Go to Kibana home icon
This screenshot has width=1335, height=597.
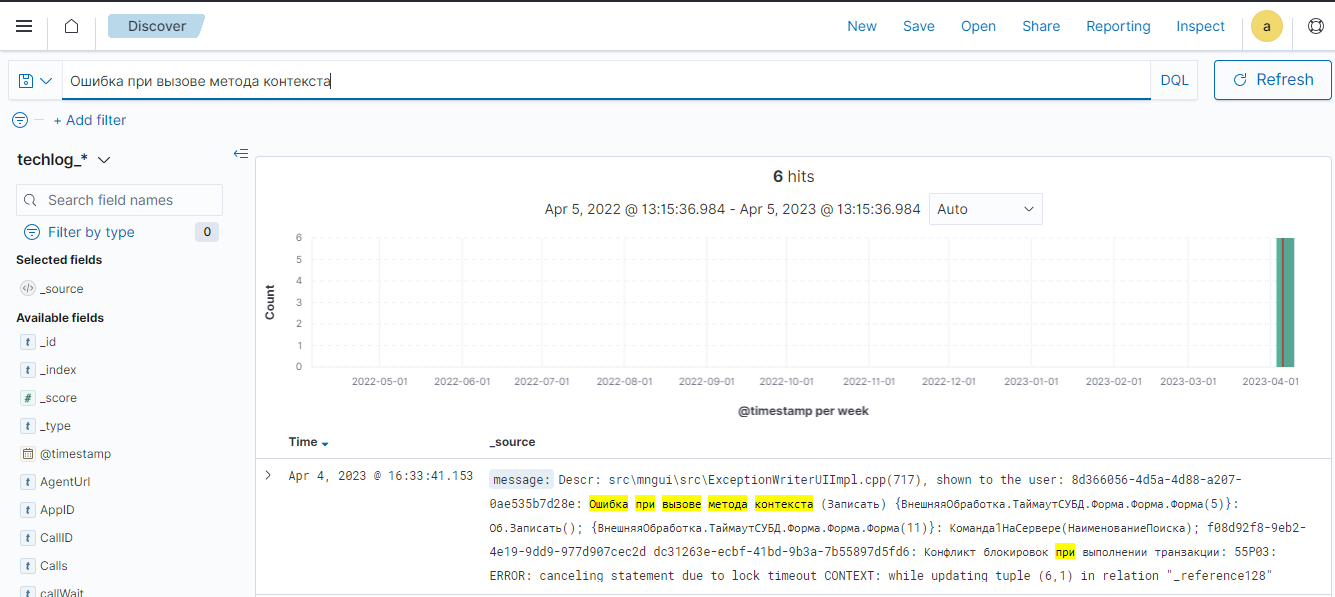(x=71, y=27)
